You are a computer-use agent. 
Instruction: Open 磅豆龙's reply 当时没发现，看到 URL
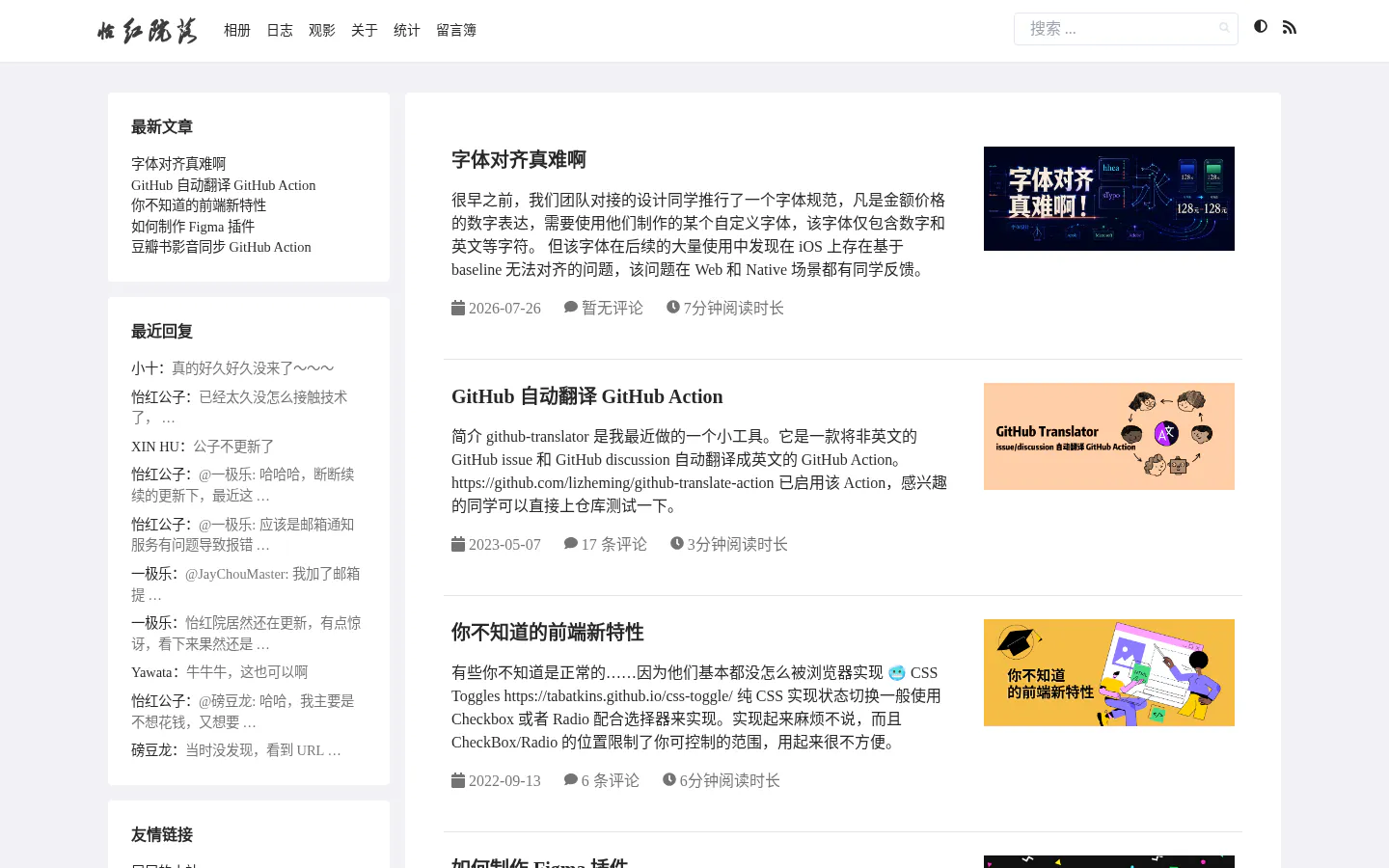click(x=263, y=750)
